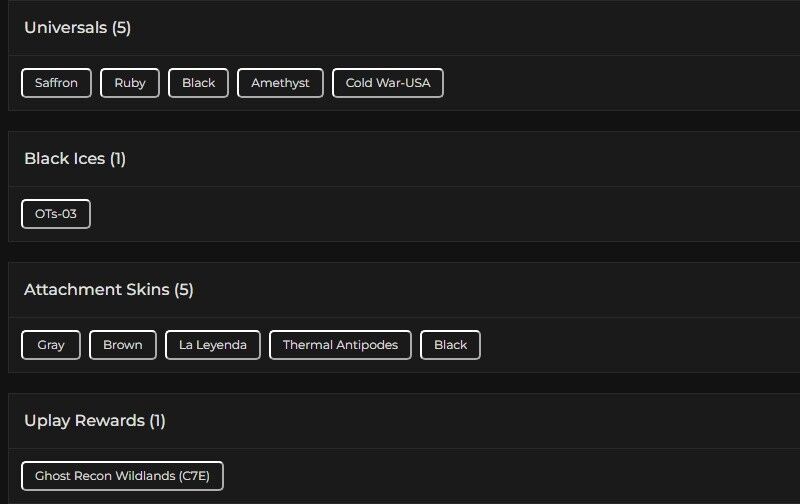Expand the Uplay Rewards section header

tap(84, 421)
